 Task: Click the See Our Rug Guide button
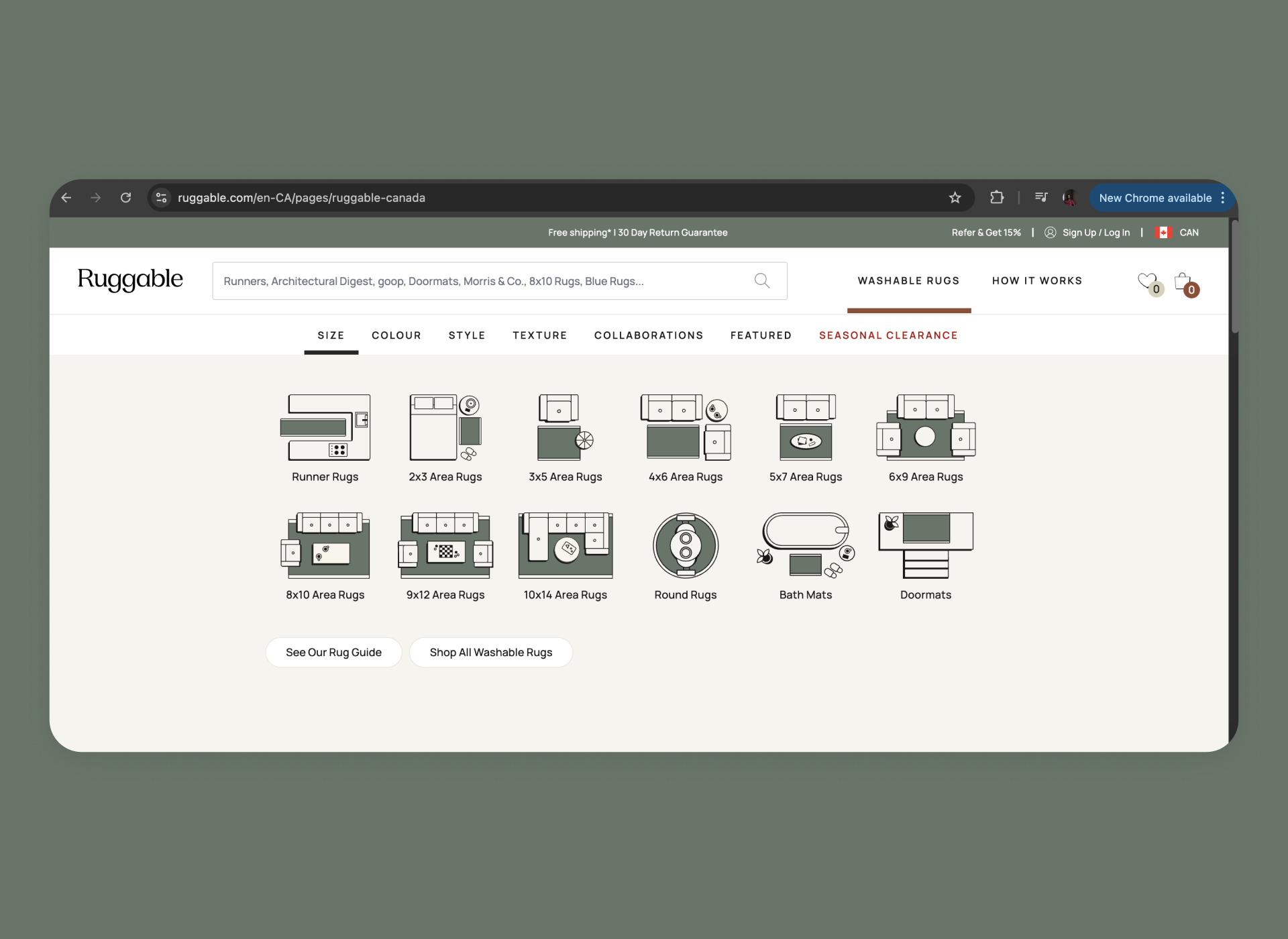click(333, 653)
